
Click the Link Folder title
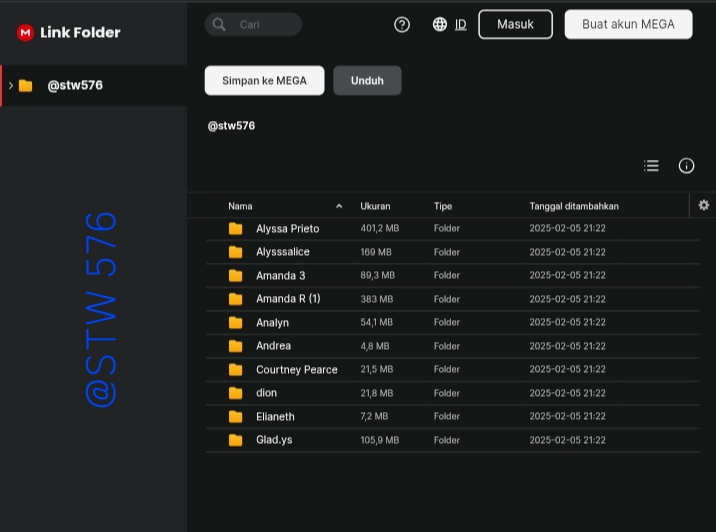80,32
